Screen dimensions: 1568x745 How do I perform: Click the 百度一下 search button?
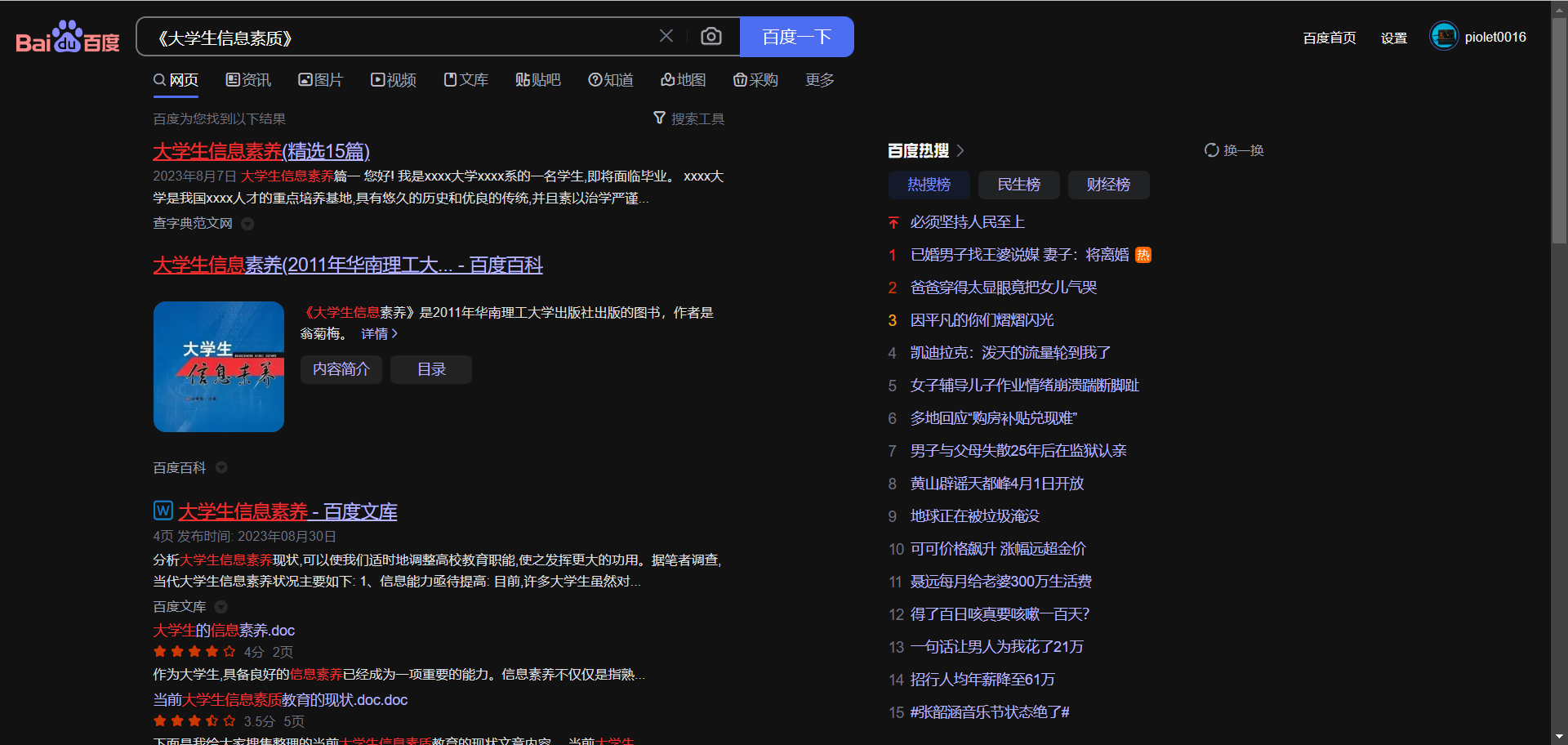click(x=796, y=37)
